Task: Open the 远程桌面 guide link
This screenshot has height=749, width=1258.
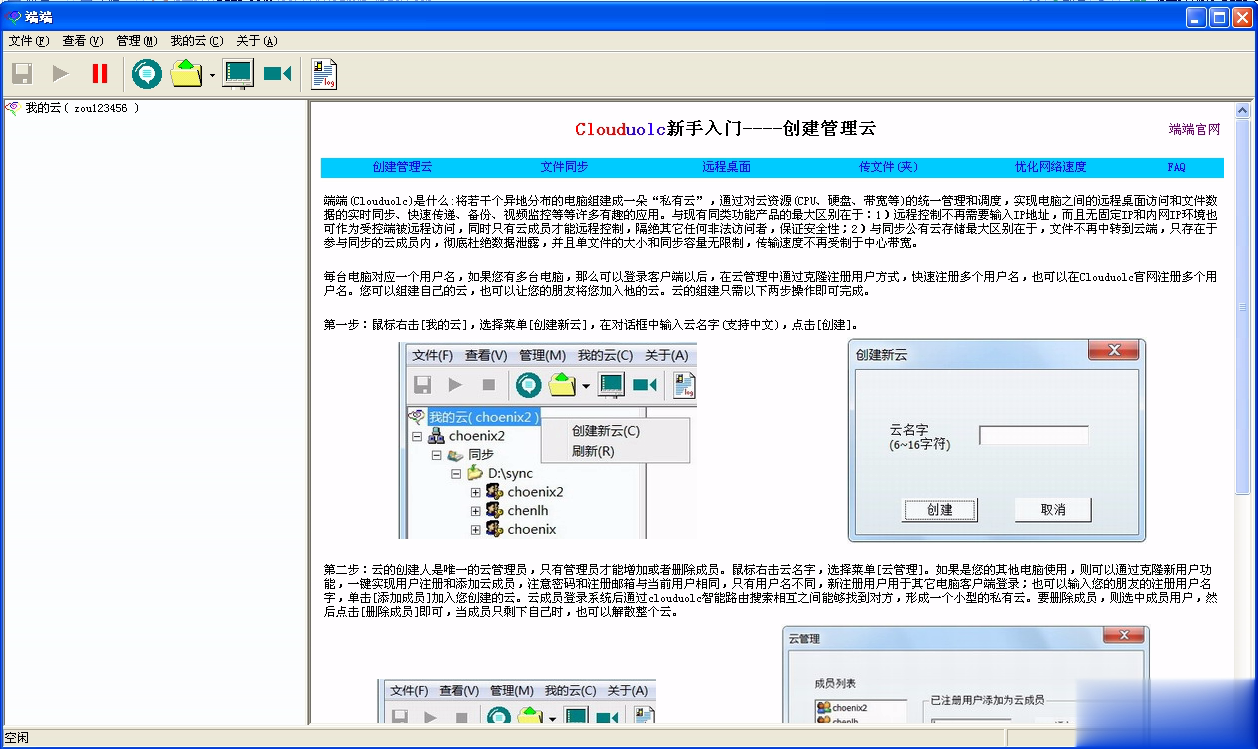Action: coord(726,167)
